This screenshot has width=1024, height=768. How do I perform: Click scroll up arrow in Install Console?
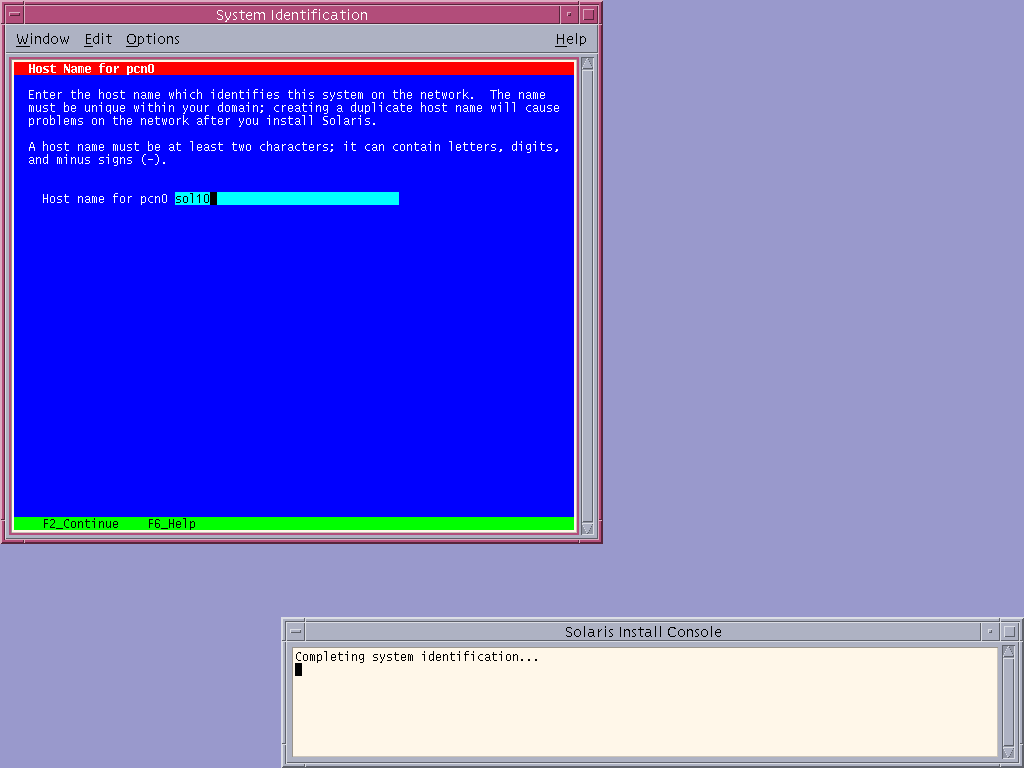[x=1008, y=652]
